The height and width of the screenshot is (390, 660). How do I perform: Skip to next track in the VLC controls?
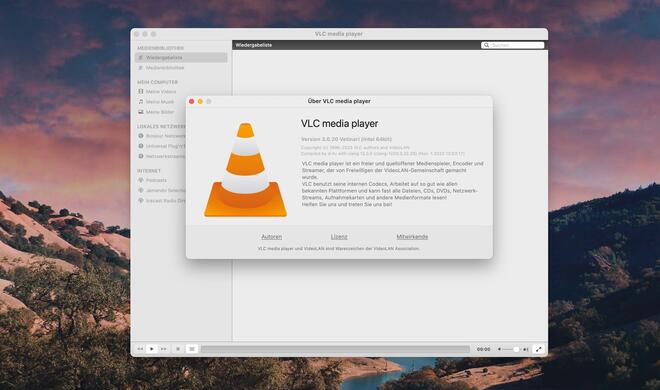pyautogui.click(x=163, y=349)
